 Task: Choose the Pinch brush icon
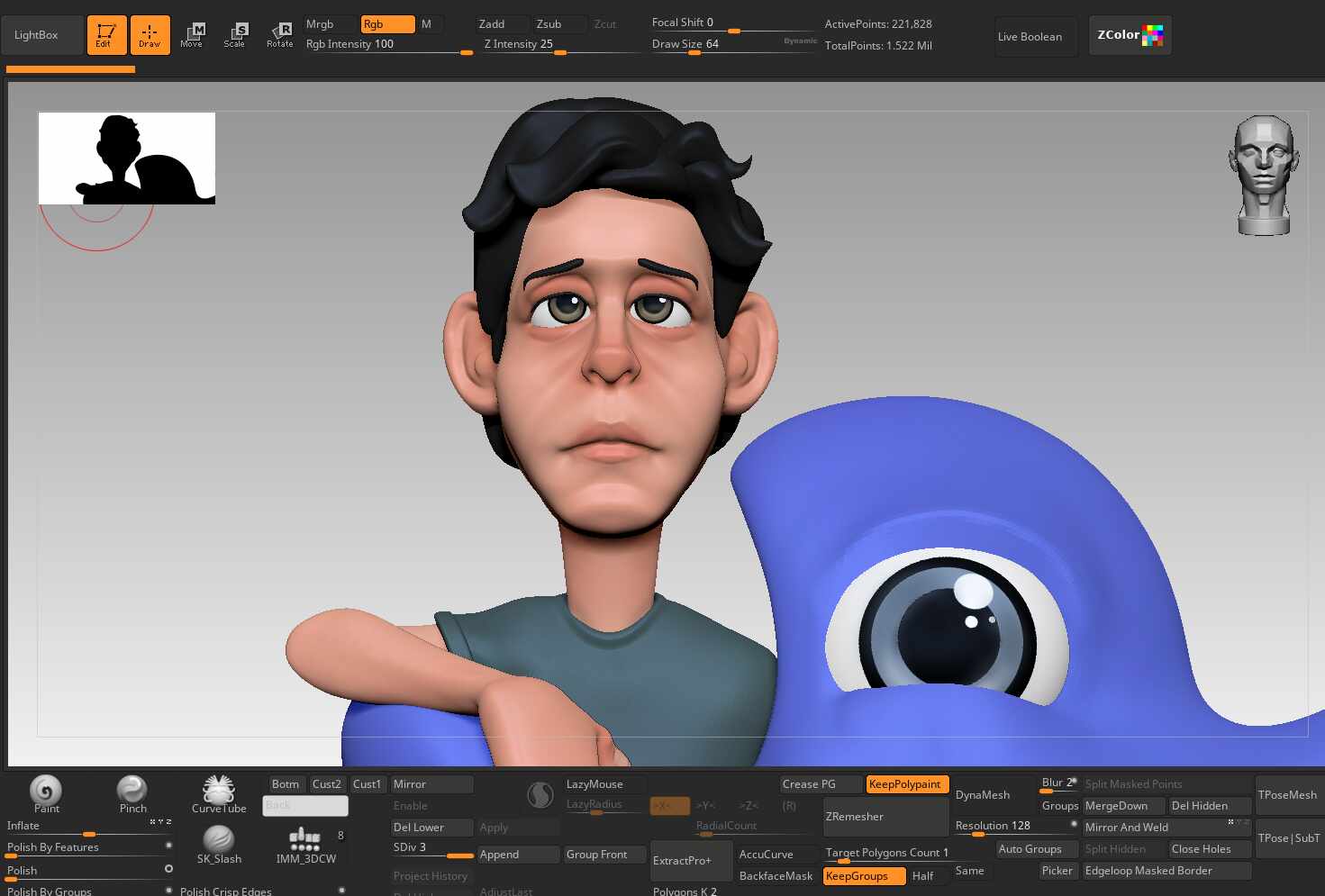pos(132,791)
